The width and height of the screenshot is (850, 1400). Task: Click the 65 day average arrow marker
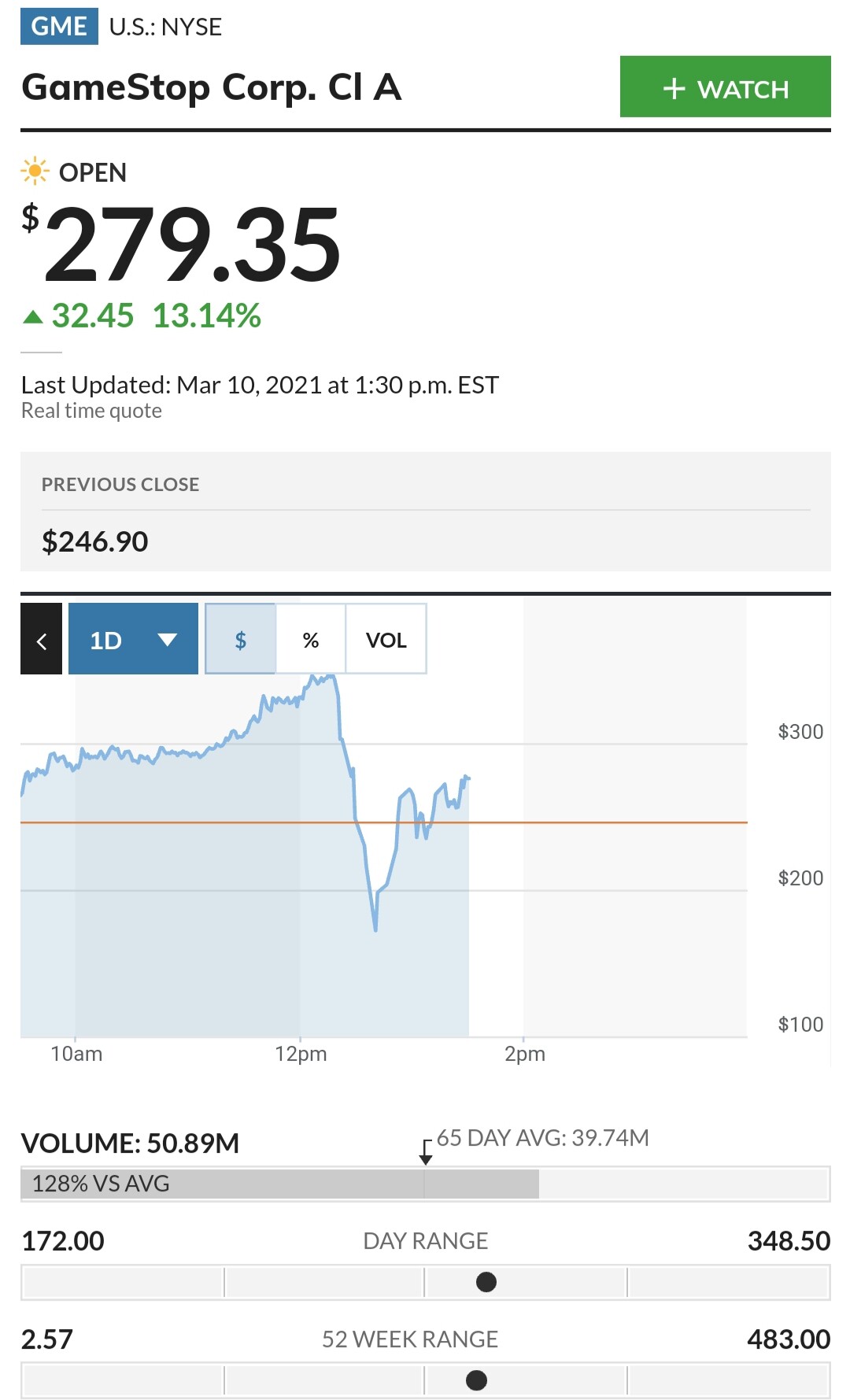tap(426, 1153)
